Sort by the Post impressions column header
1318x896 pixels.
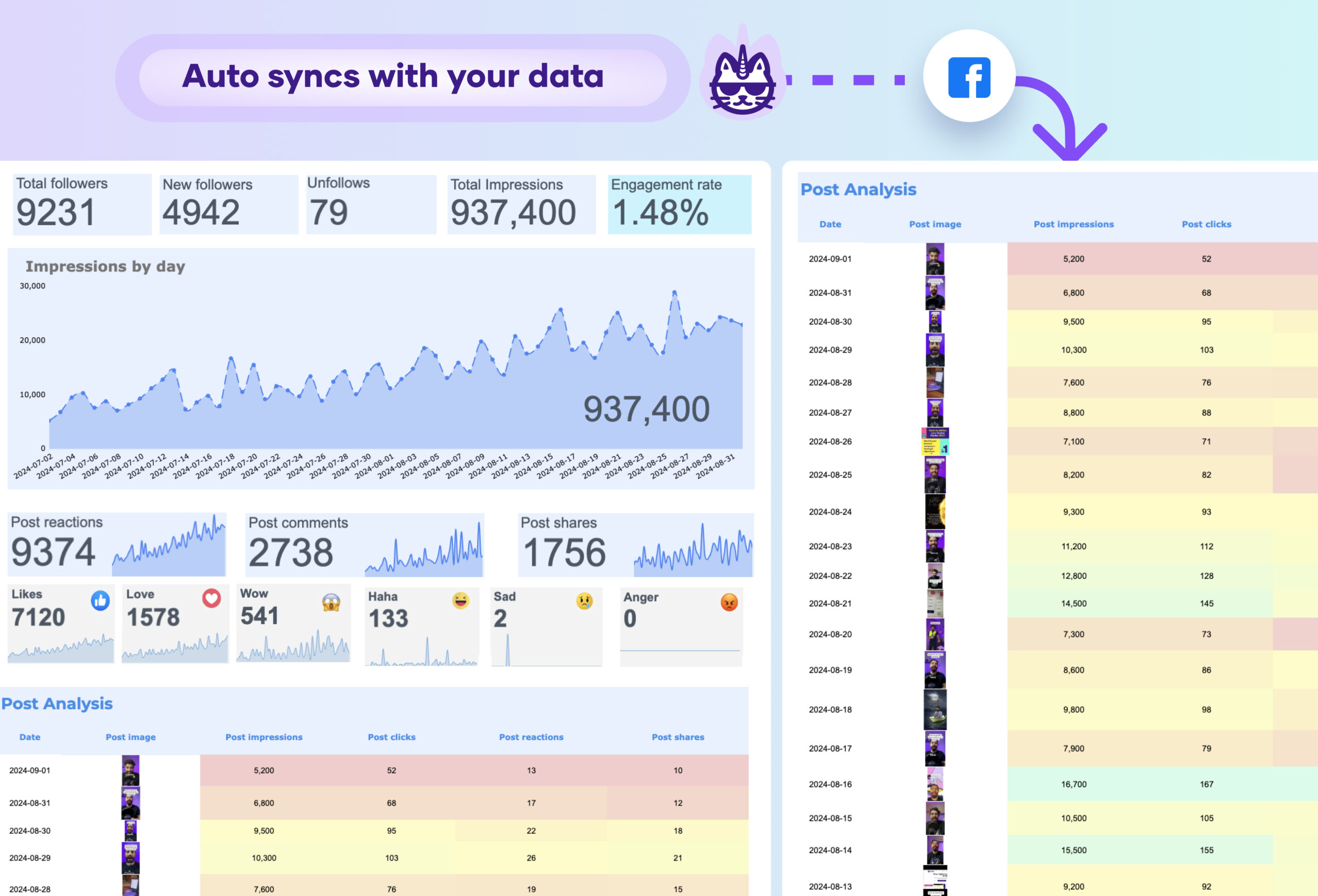click(264, 737)
